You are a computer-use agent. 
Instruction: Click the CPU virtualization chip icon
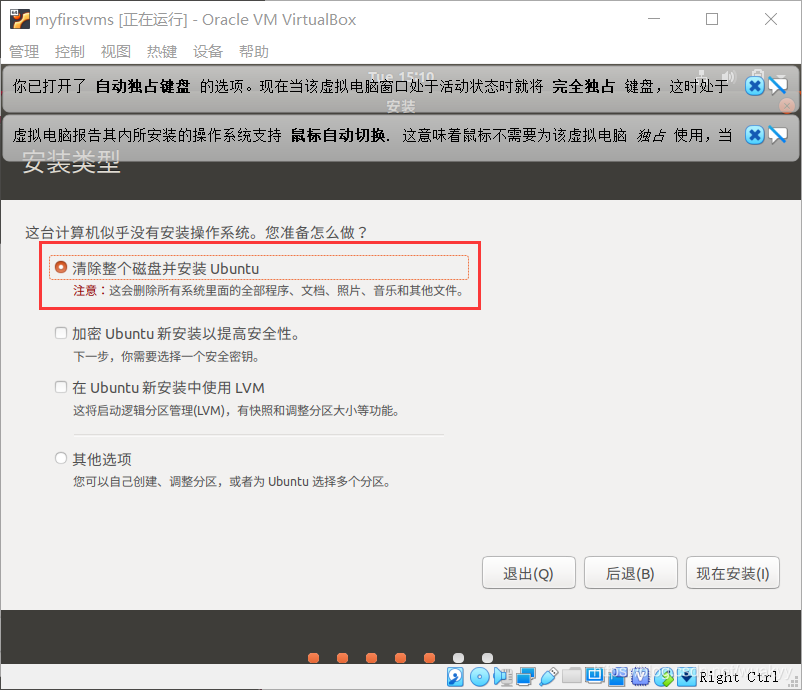tap(640, 677)
